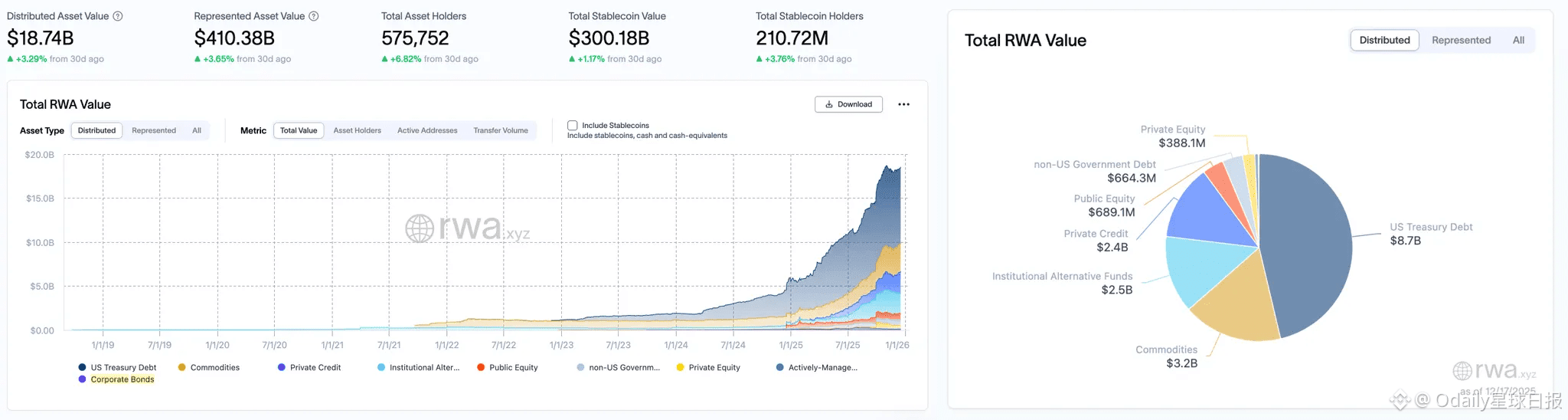
Task: Click the help icon beside Distributed Asset Value
Action: (118, 16)
